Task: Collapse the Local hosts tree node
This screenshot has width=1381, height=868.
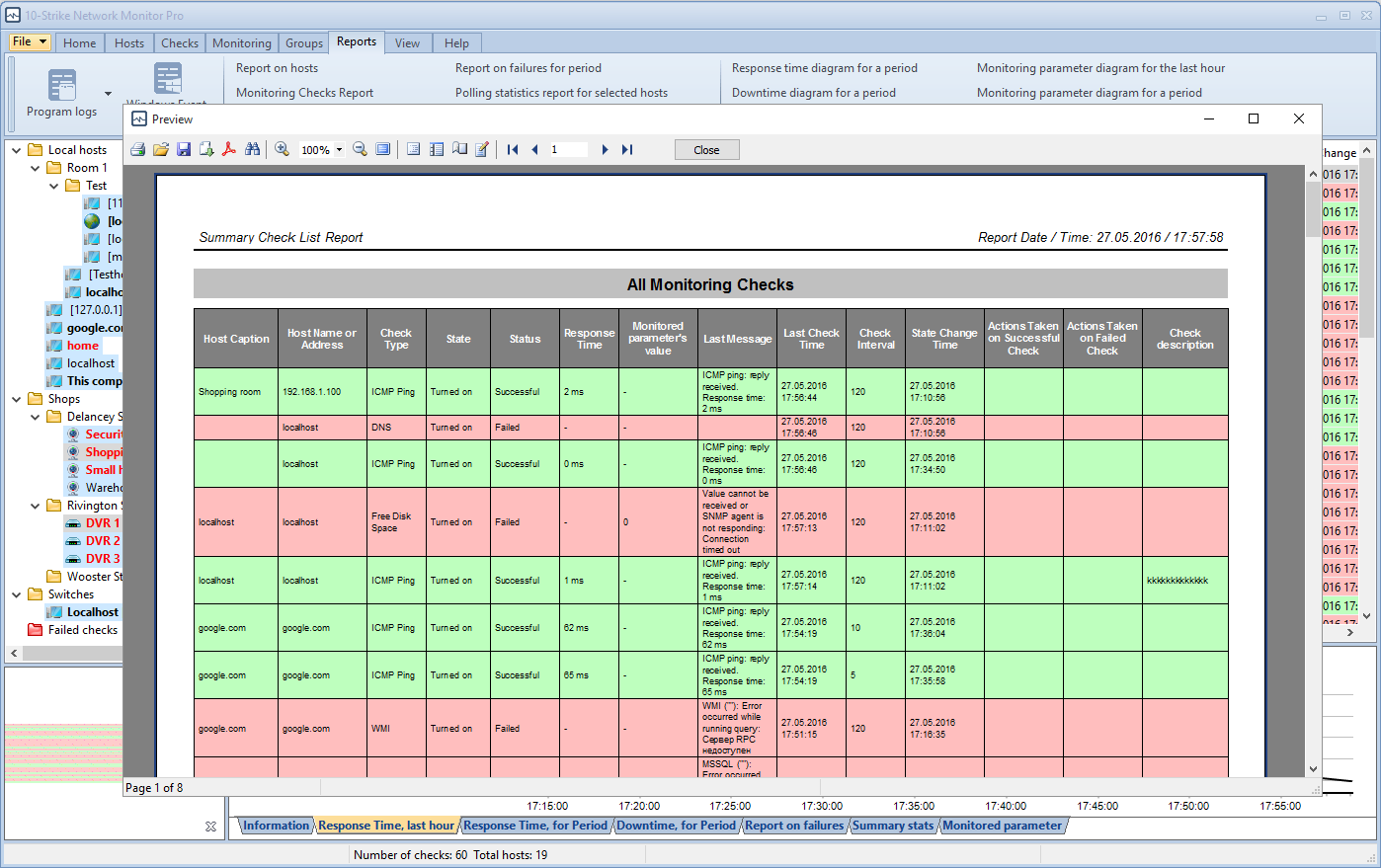Action: click(17, 150)
